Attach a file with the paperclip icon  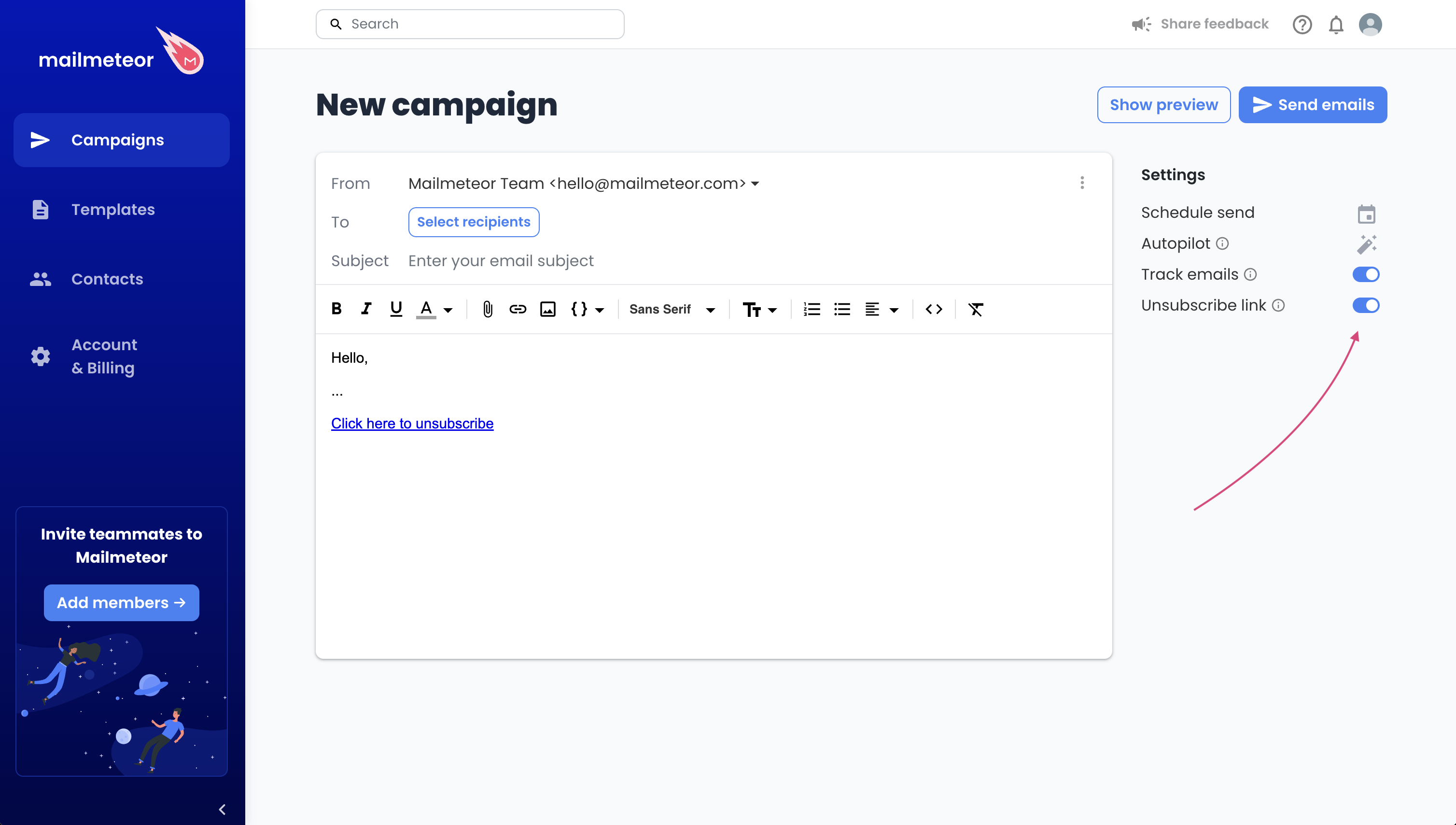(488, 309)
